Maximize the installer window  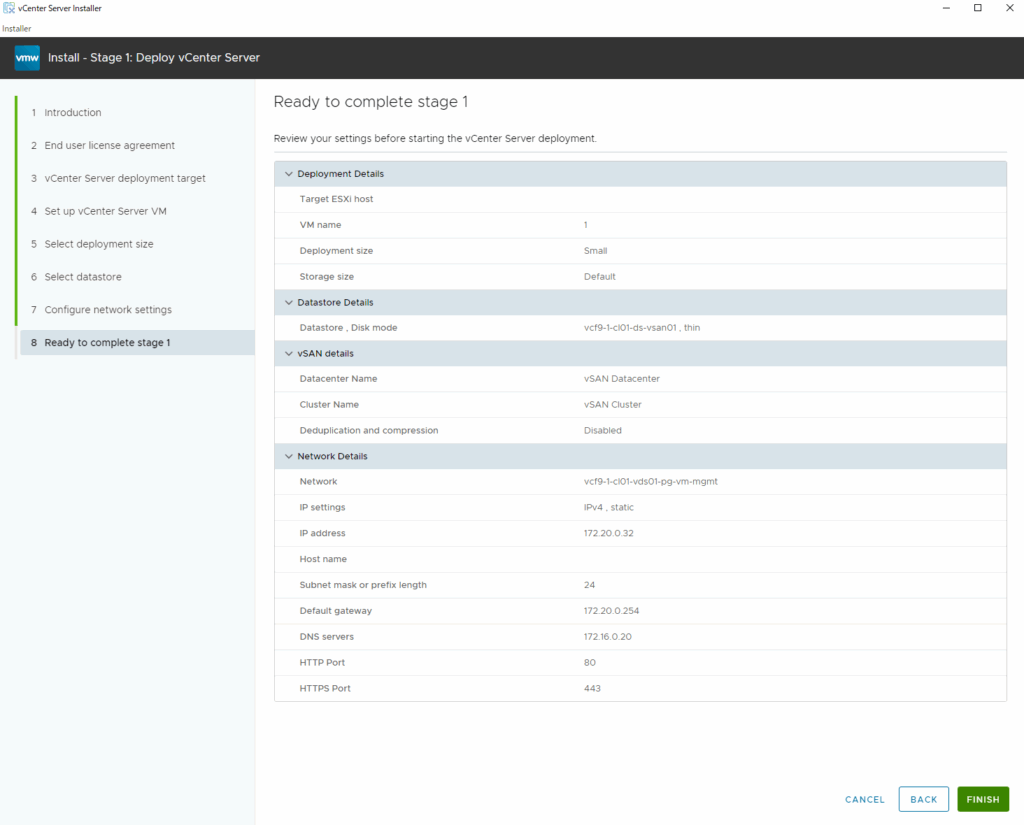[977, 8]
